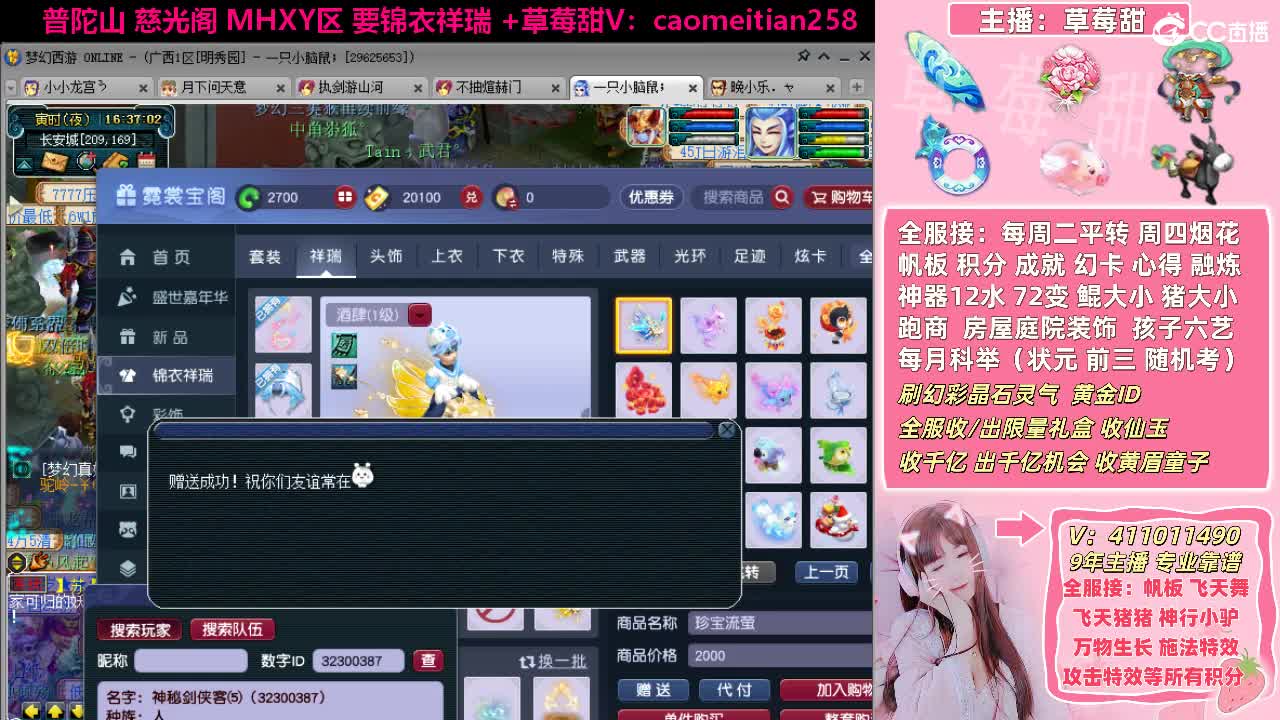Open the 特殊 category tab

point(568,257)
